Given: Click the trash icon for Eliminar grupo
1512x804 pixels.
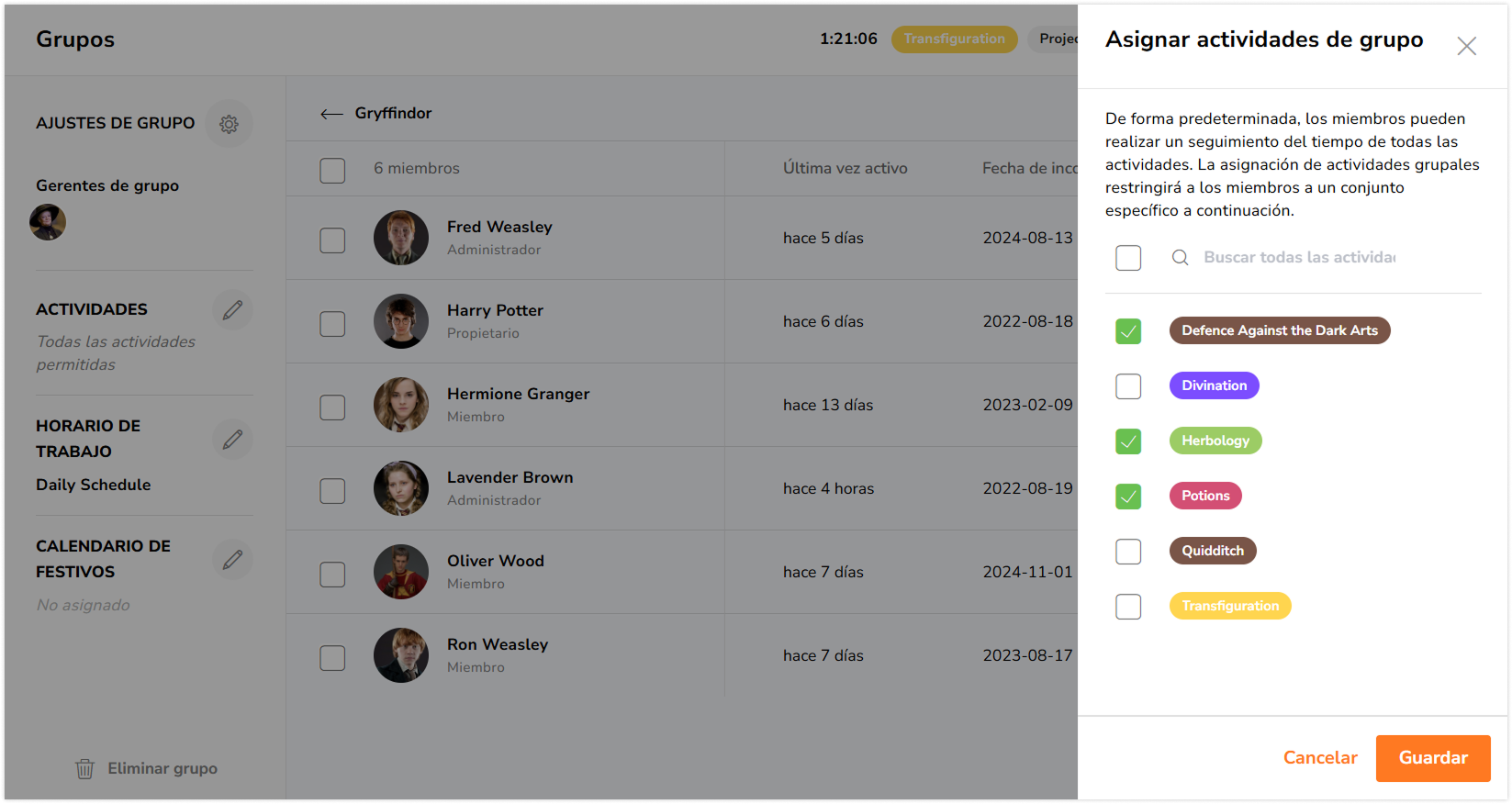Looking at the screenshot, I should 84,769.
